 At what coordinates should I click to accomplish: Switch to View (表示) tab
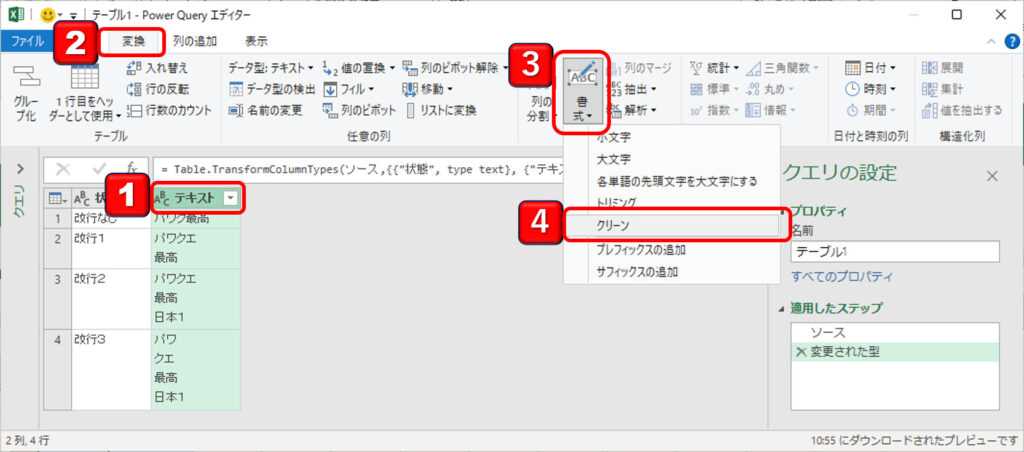click(x=256, y=41)
